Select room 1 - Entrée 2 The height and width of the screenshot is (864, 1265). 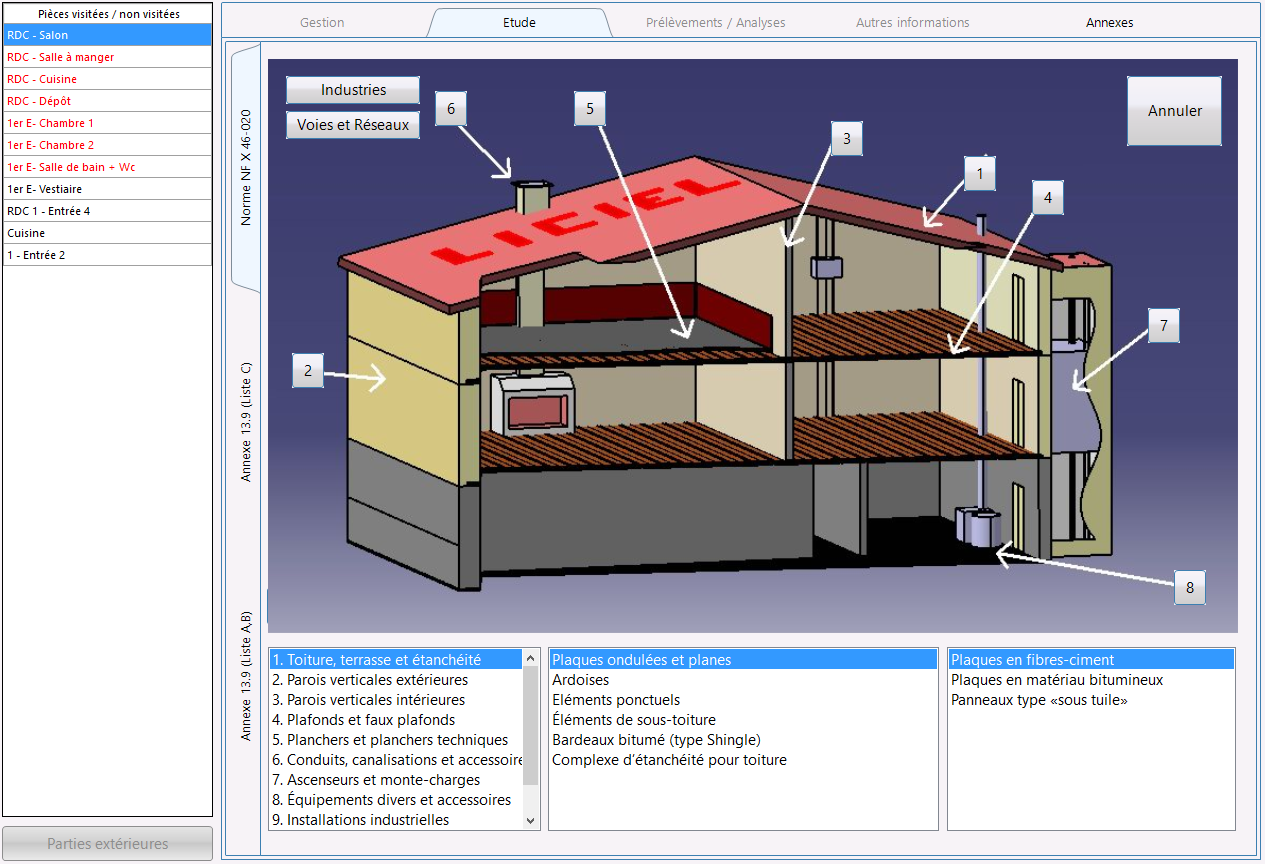click(108, 255)
